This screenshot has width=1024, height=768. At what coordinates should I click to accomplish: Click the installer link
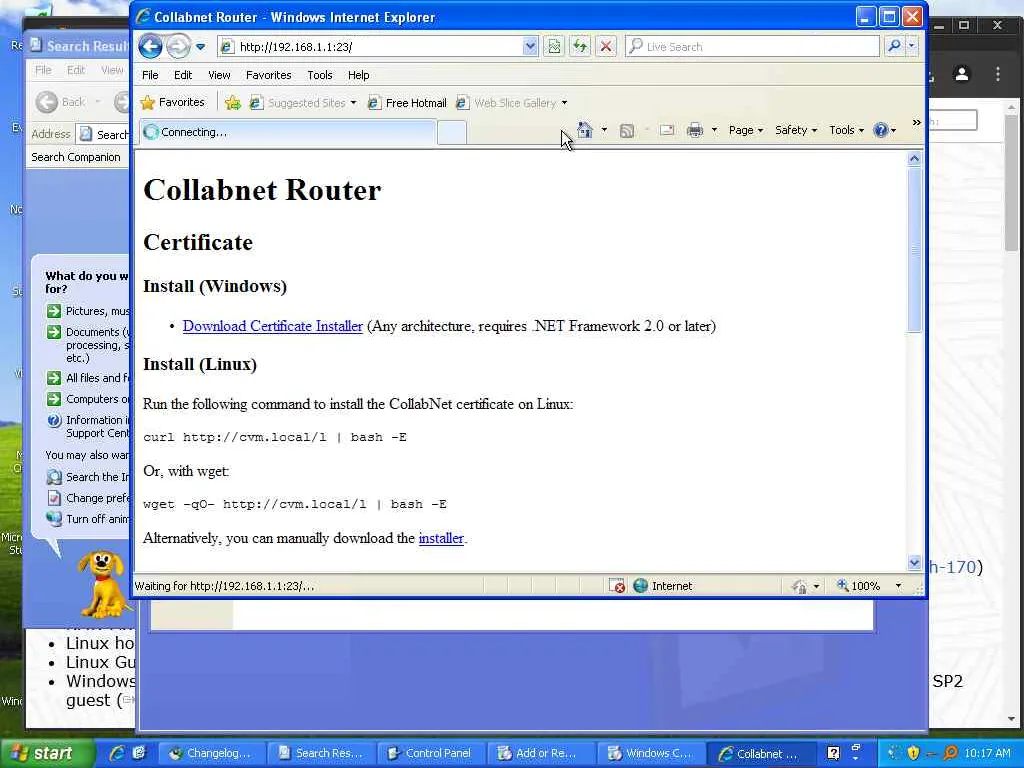[441, 538]
